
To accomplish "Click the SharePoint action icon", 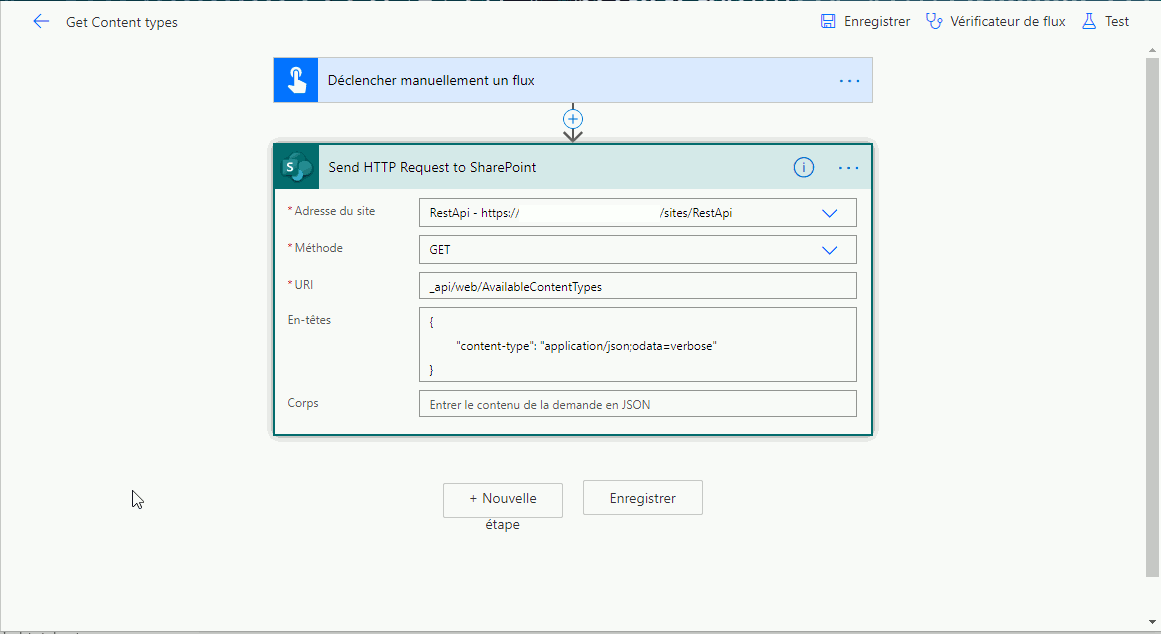I will (297, 167).
